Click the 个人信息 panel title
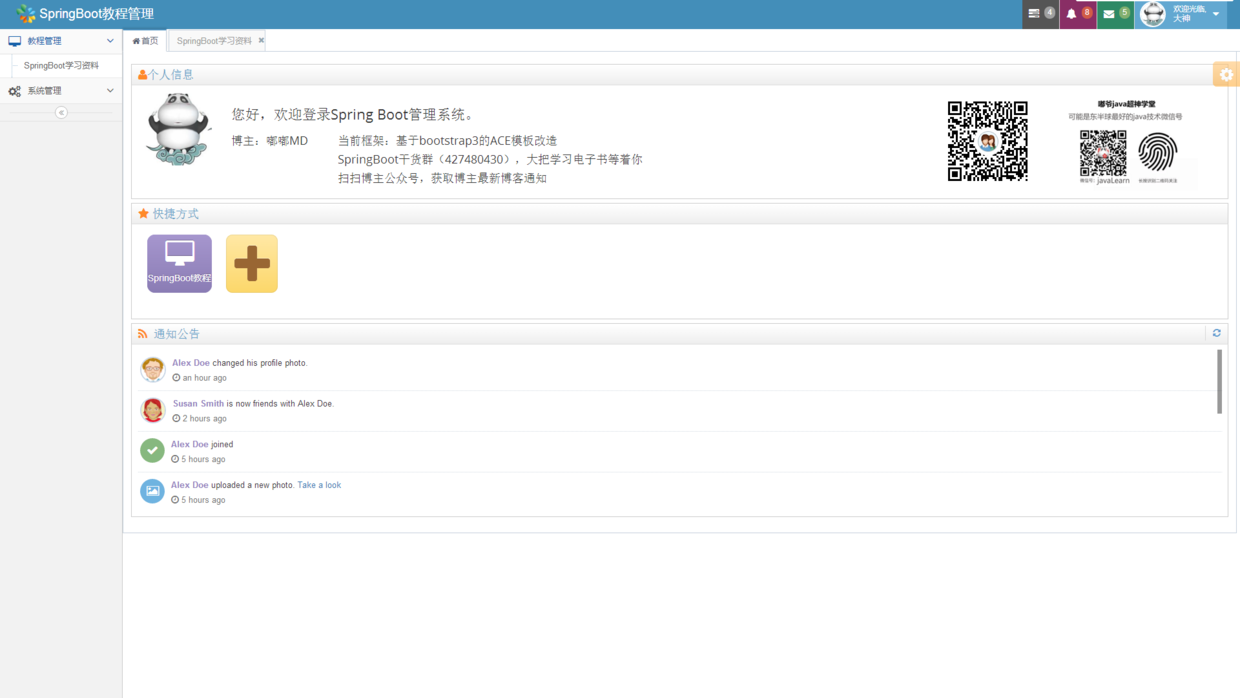 [171, 74]
